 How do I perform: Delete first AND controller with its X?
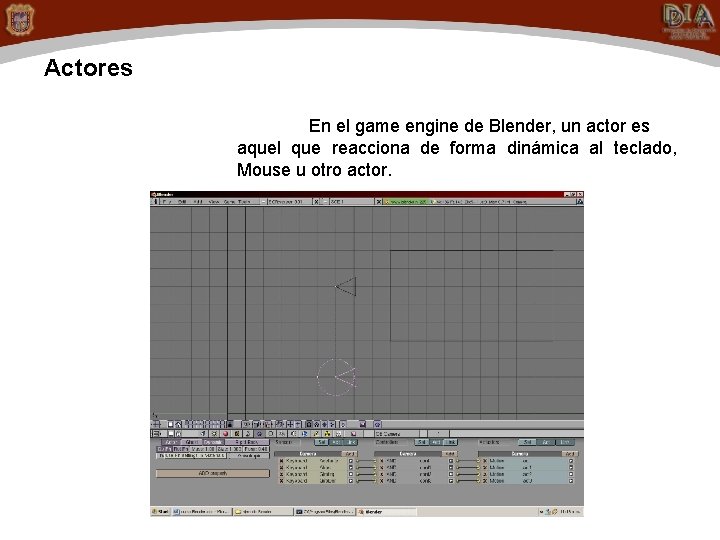[x=382, y=461]
